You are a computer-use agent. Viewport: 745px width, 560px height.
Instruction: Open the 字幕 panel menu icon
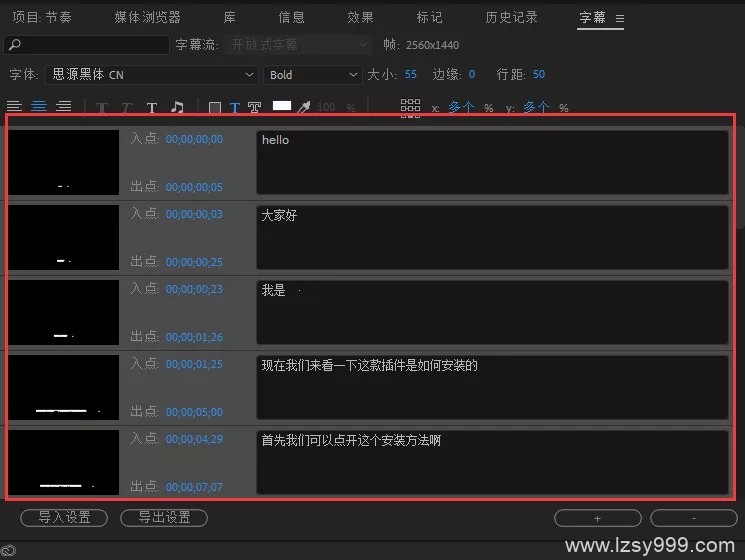pos(620,18)
